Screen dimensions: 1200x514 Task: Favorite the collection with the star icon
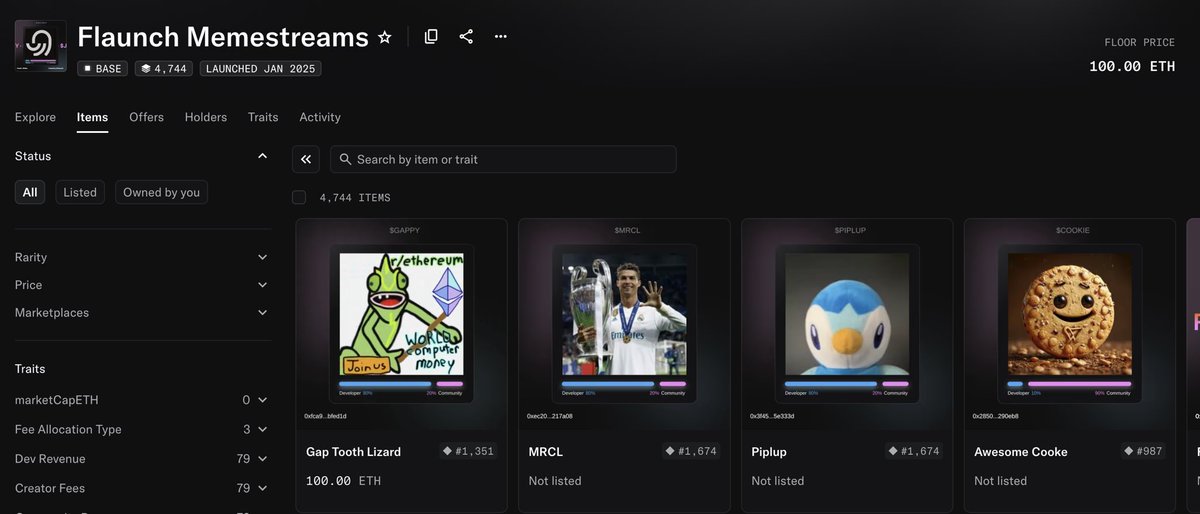(385, 37)
